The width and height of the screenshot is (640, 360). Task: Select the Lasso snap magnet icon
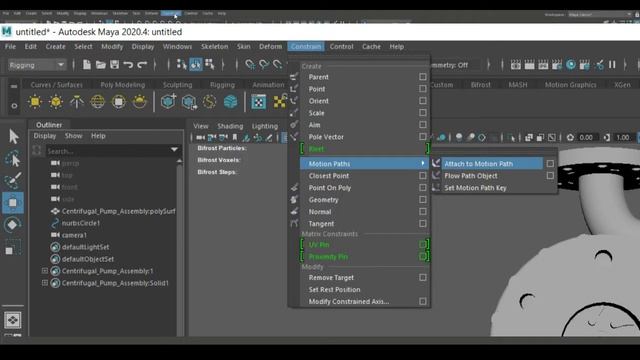coord(250,64)
